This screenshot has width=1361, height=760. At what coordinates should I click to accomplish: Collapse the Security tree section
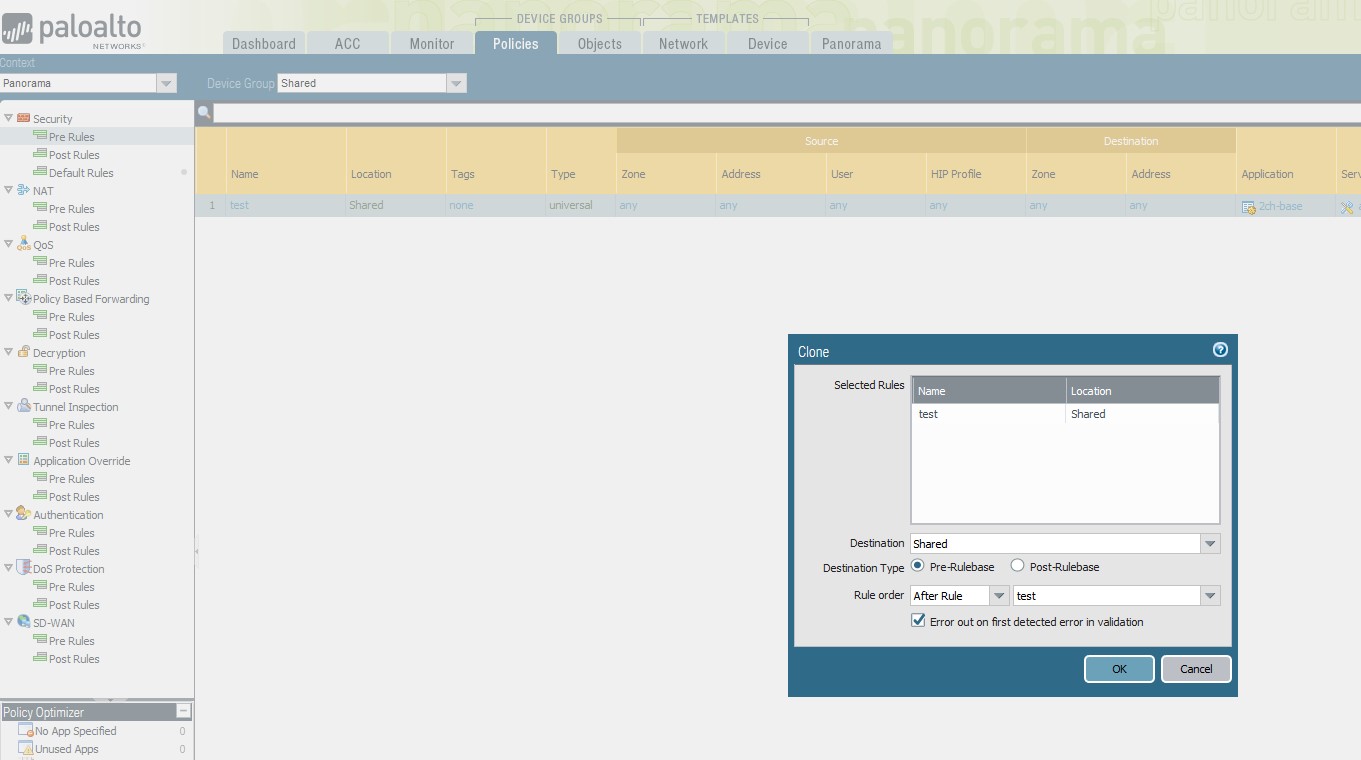coord(7,118)
